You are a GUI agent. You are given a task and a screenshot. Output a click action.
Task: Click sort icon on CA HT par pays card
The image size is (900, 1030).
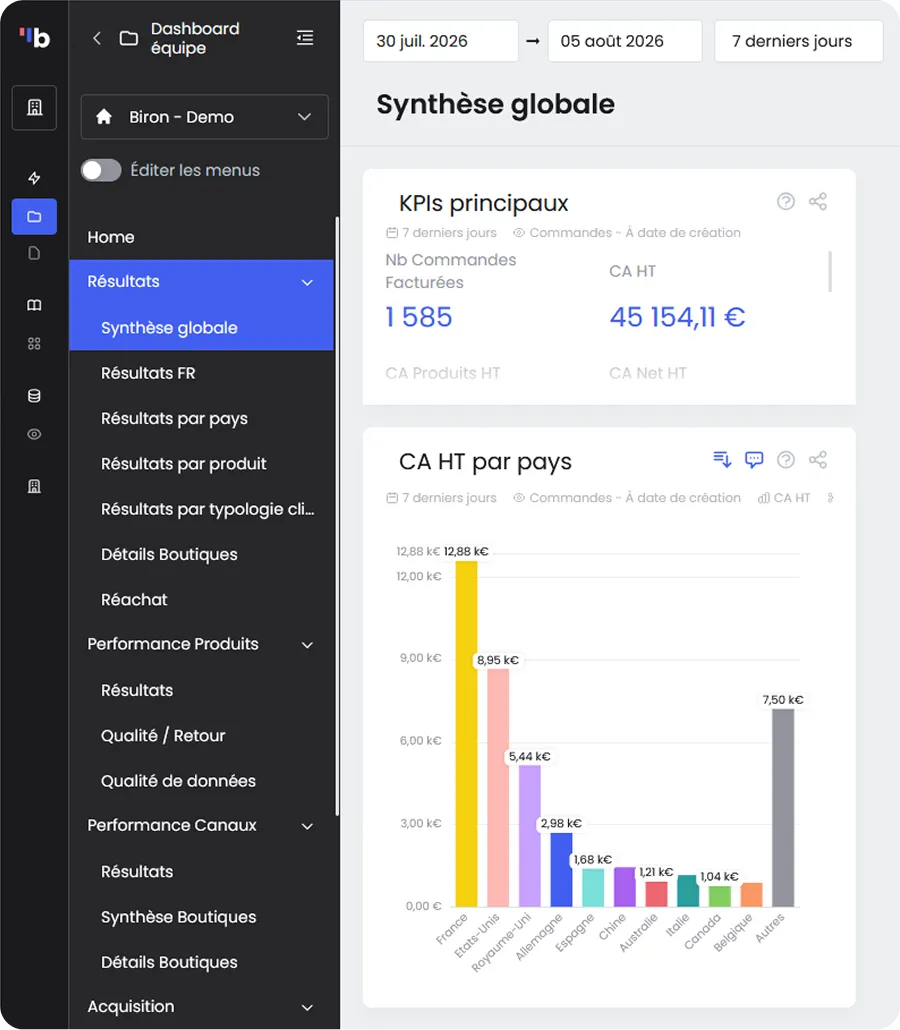(x=722, y=459)
